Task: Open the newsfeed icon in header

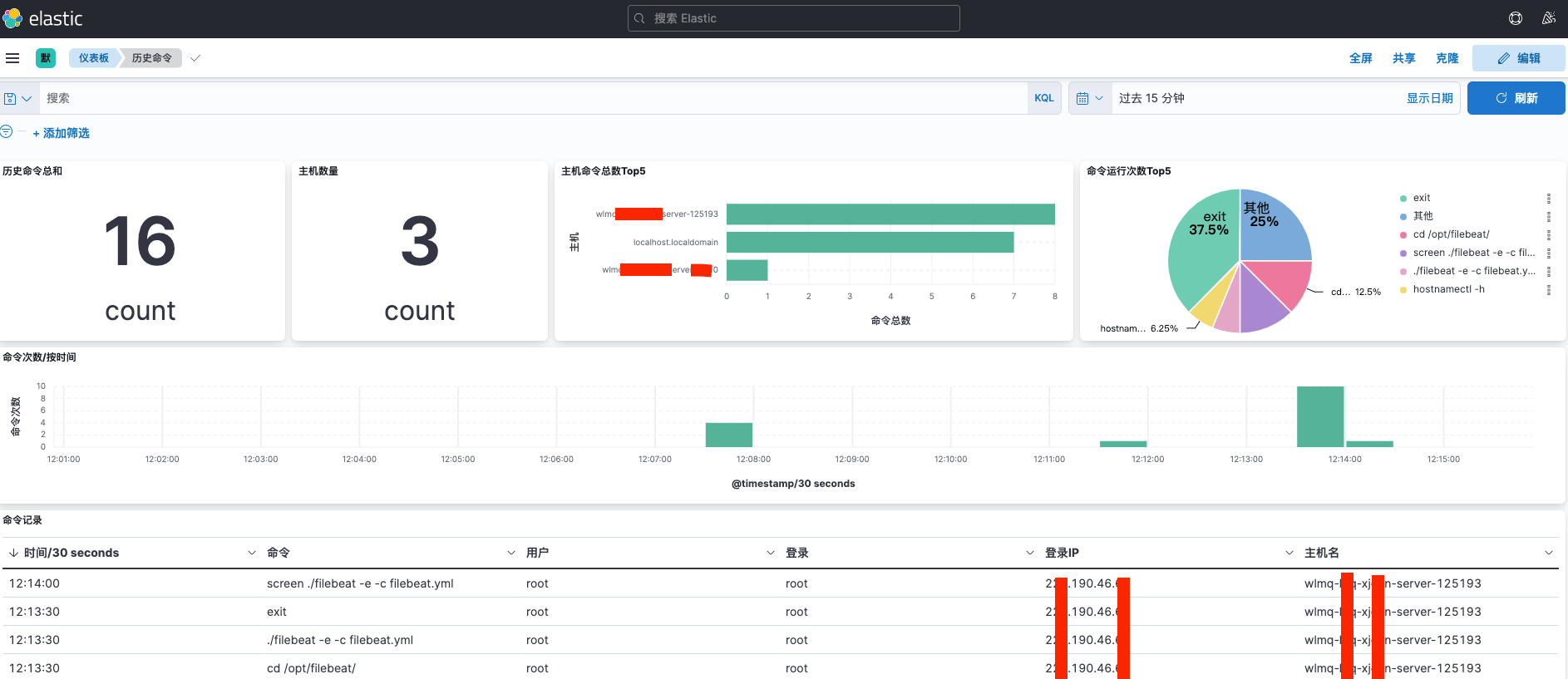Action: [1548, 18]
